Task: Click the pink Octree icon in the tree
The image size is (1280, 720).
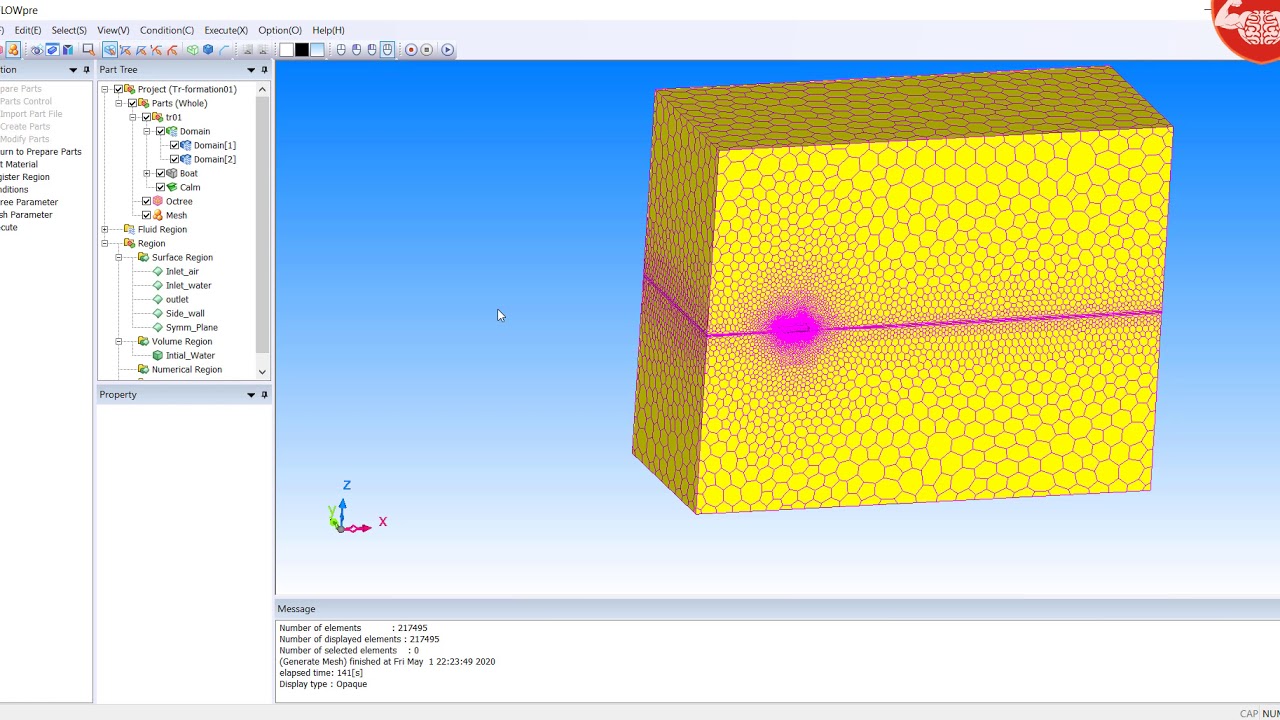Action: tap(158, 201)
